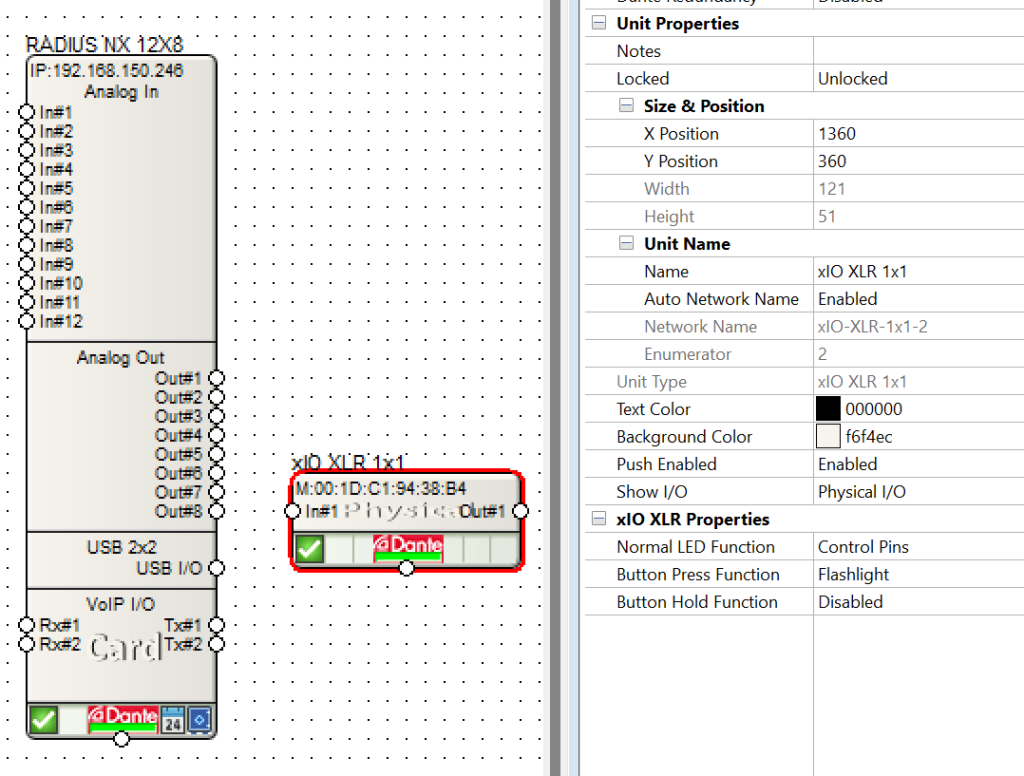The height and width of the screenshot is (776, 1024).
Task: Click the X Position value field
Action: 916,134
